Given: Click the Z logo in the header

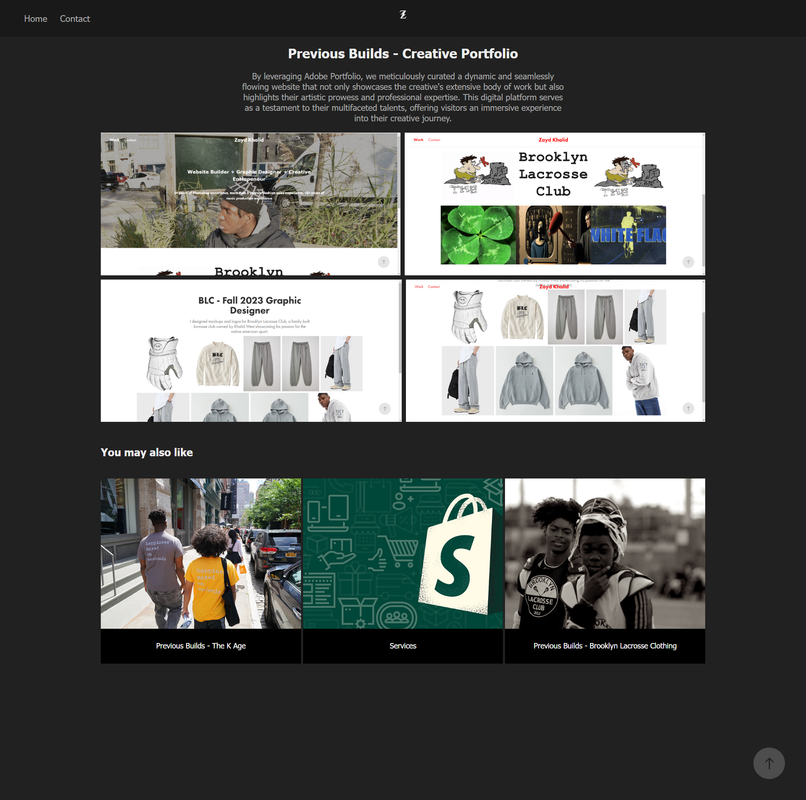Looking at the screenshot, I should [403, 15].
